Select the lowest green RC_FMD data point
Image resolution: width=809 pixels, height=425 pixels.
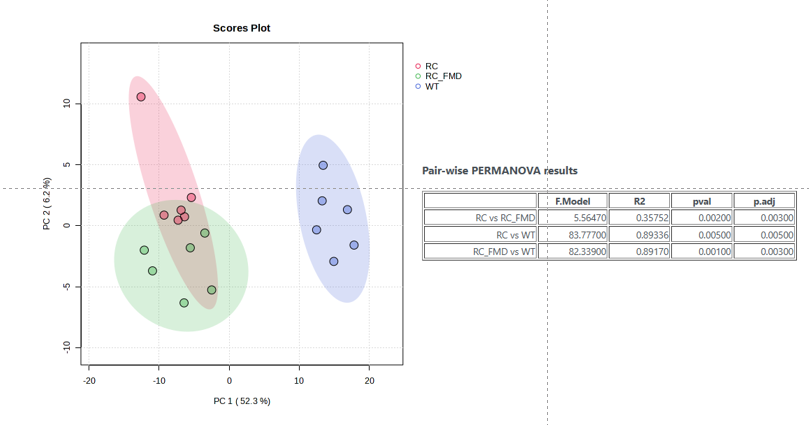184,303
